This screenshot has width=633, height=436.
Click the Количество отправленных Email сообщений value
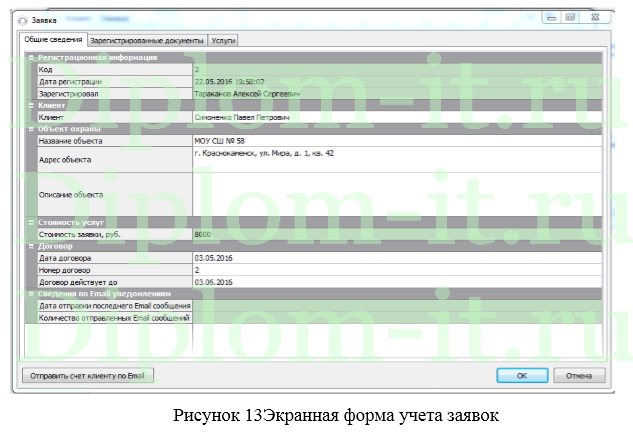[397, 318]
